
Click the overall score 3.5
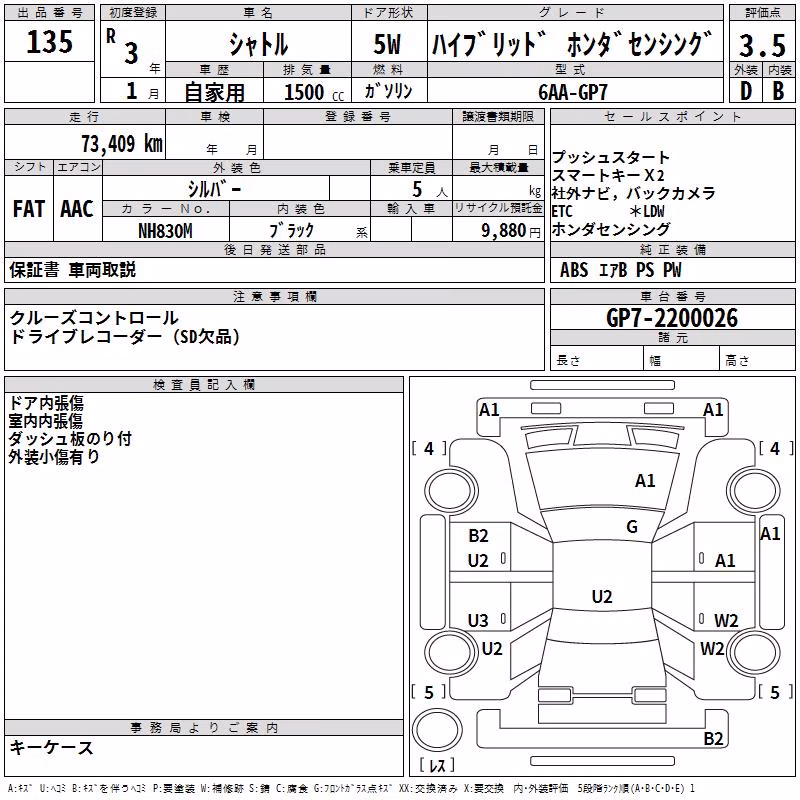pos(762,45)
